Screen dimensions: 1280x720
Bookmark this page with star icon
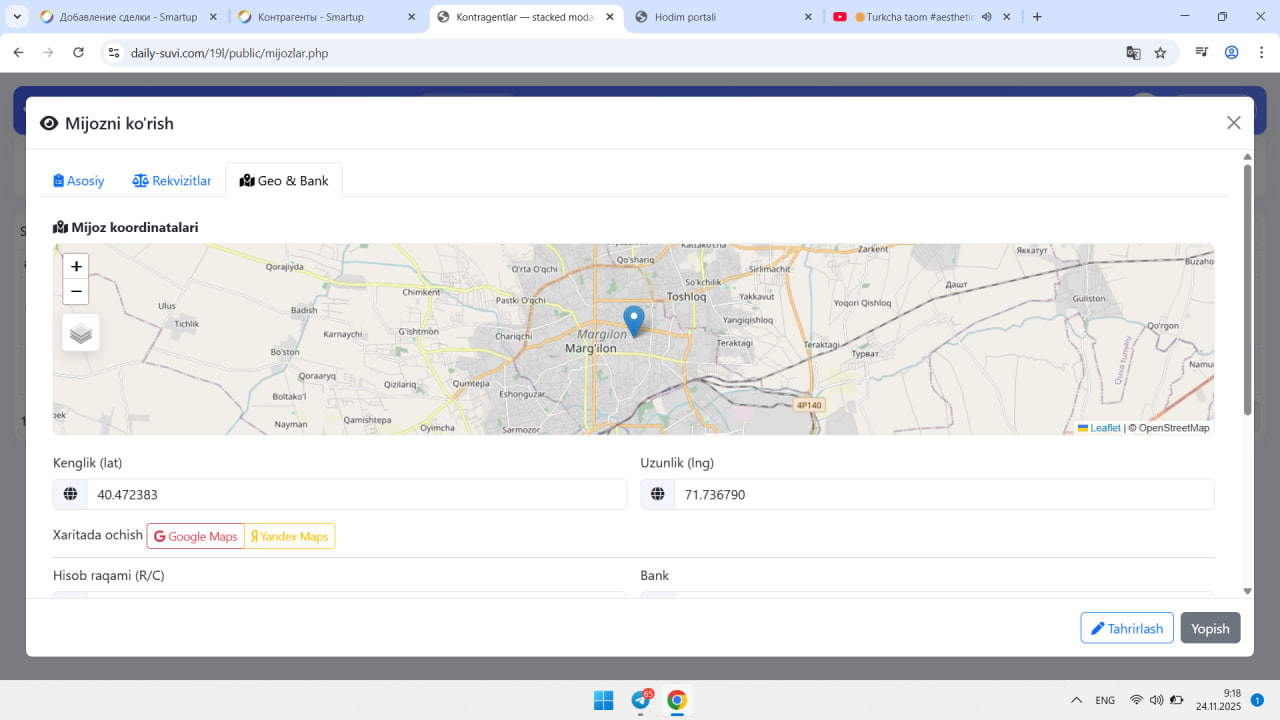(x=1160, y=53)
